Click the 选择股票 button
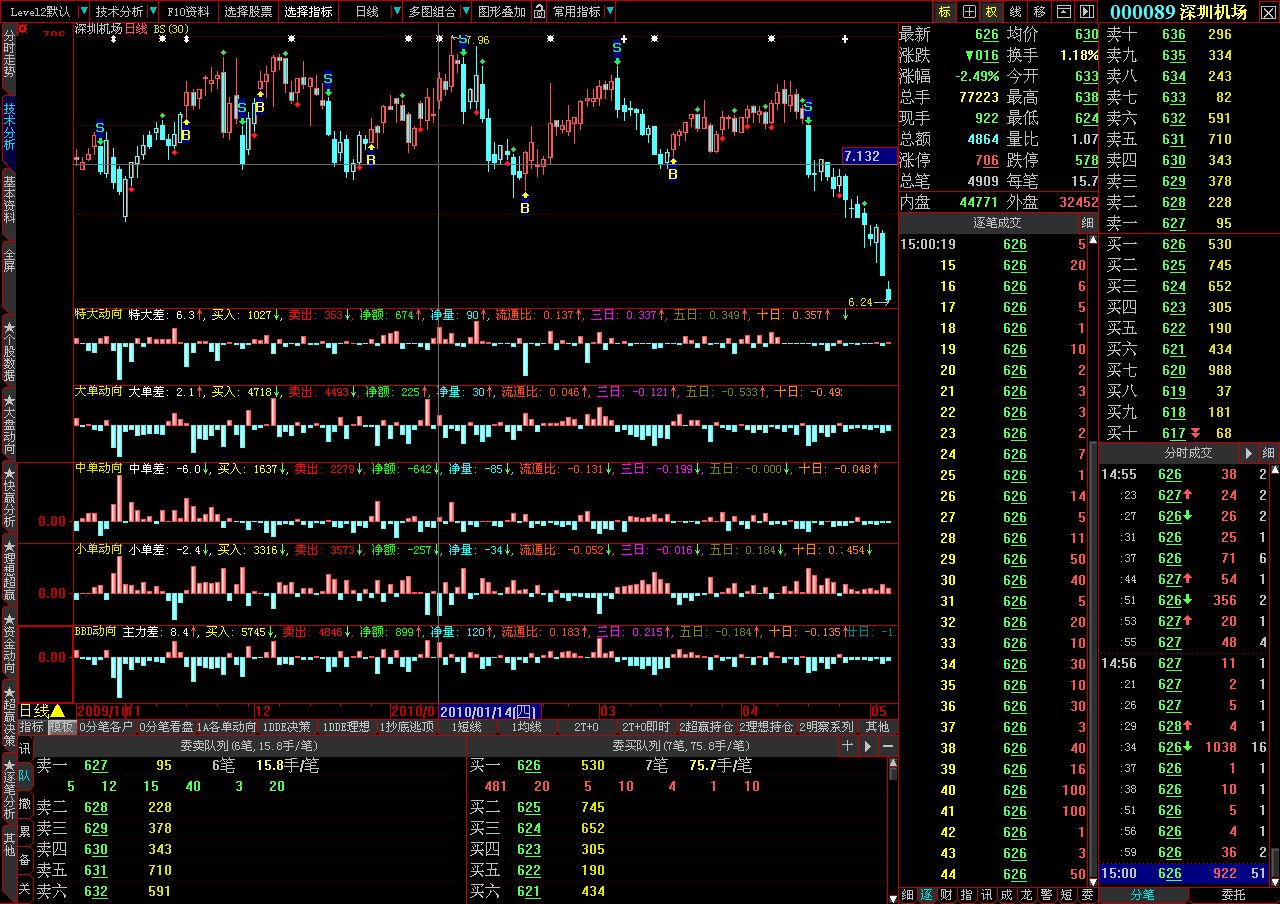1280x904 pixels. pyautogui.click(x=247, y=12)
